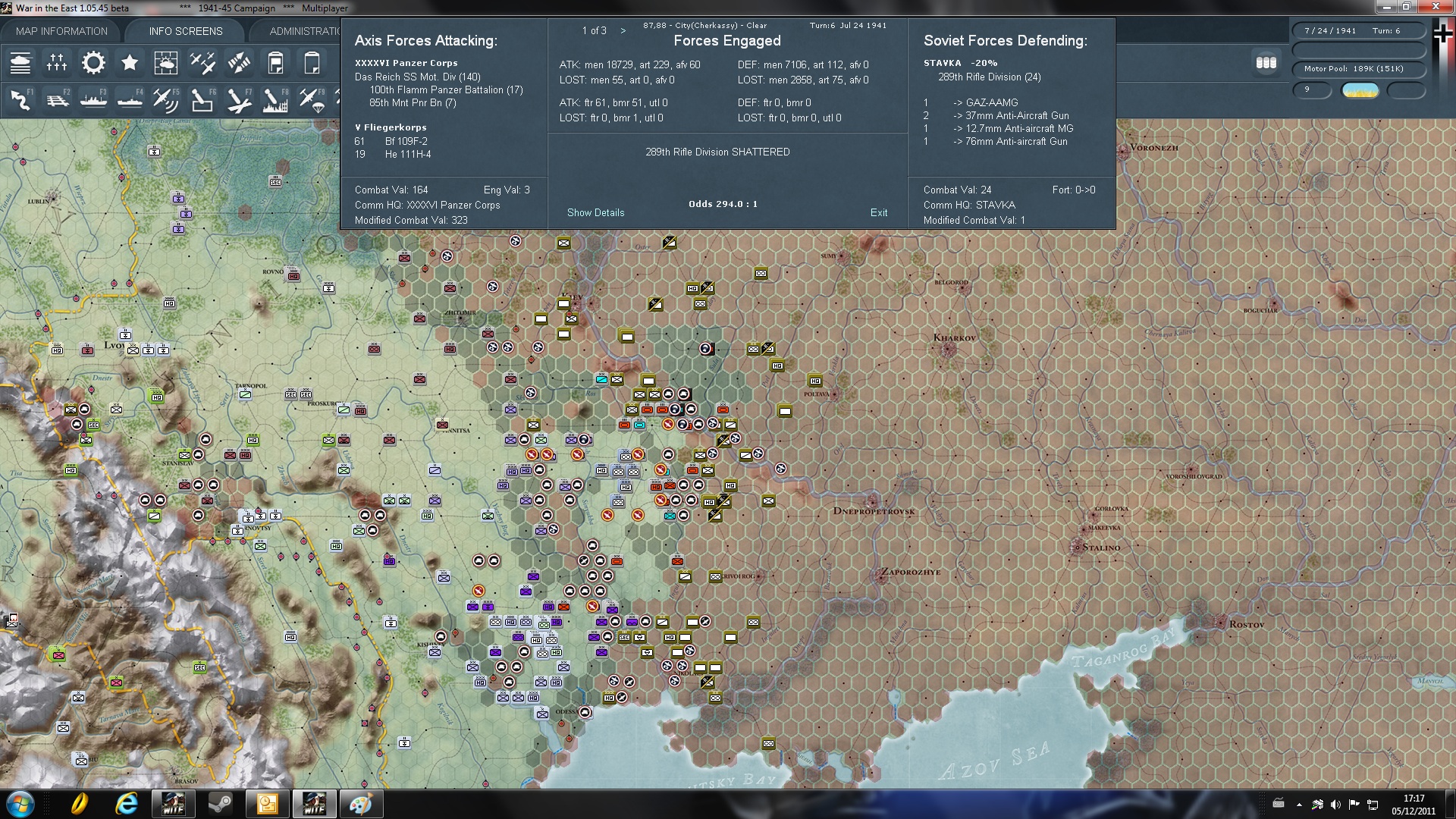Click the He 111H-4 aircraft line
This screenshot has height=819, width=1456.
coord(393,154)
